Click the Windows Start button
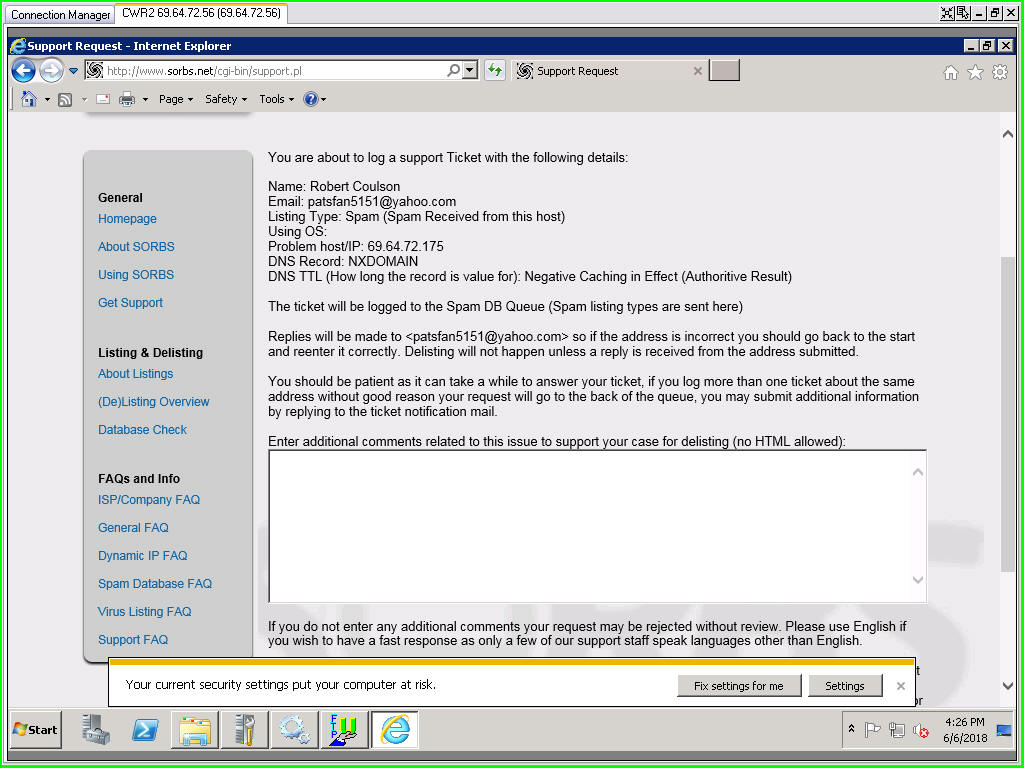 [36, 729]
